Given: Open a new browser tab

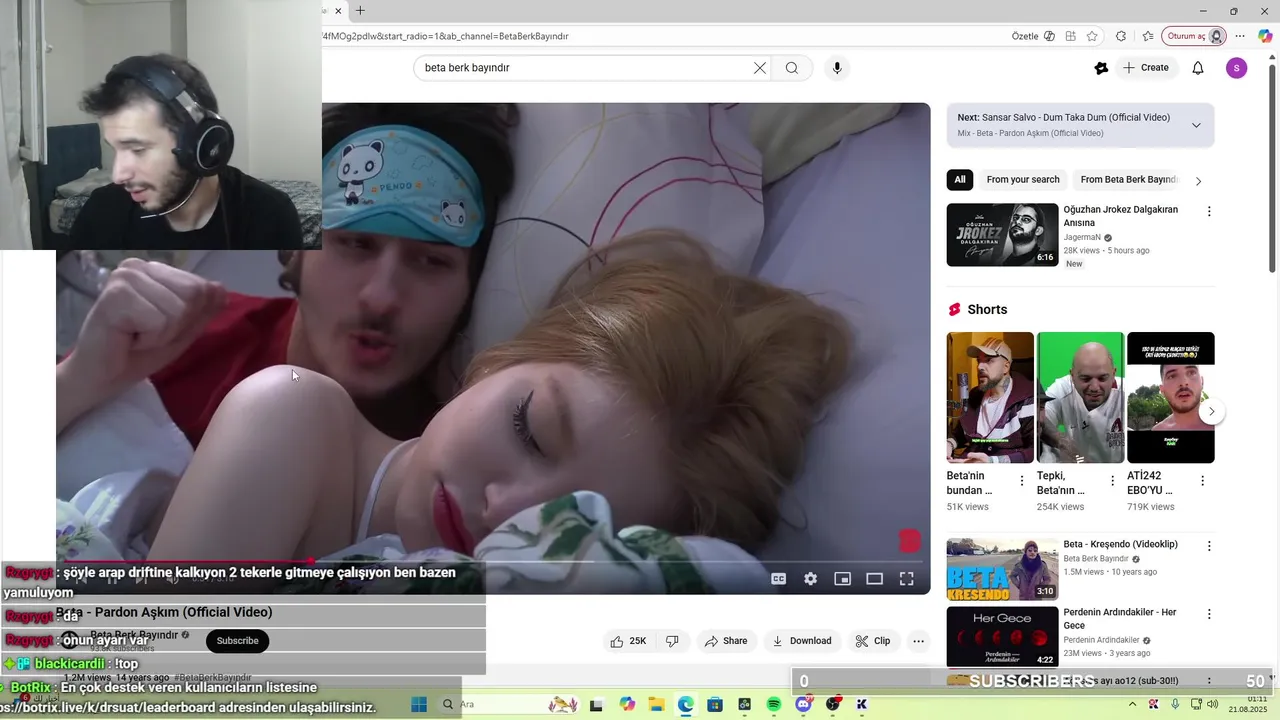Looking at the screenshot, I should click(360, 11).
